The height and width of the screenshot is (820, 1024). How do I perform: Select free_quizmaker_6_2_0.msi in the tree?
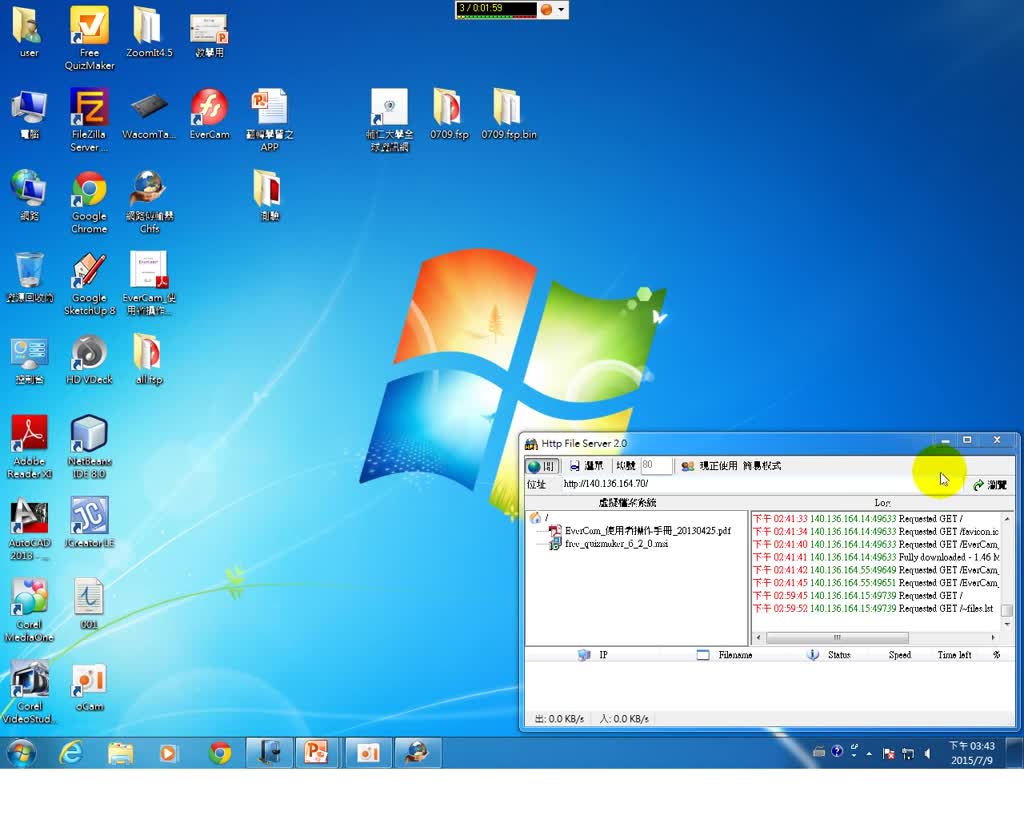[609, 543]
